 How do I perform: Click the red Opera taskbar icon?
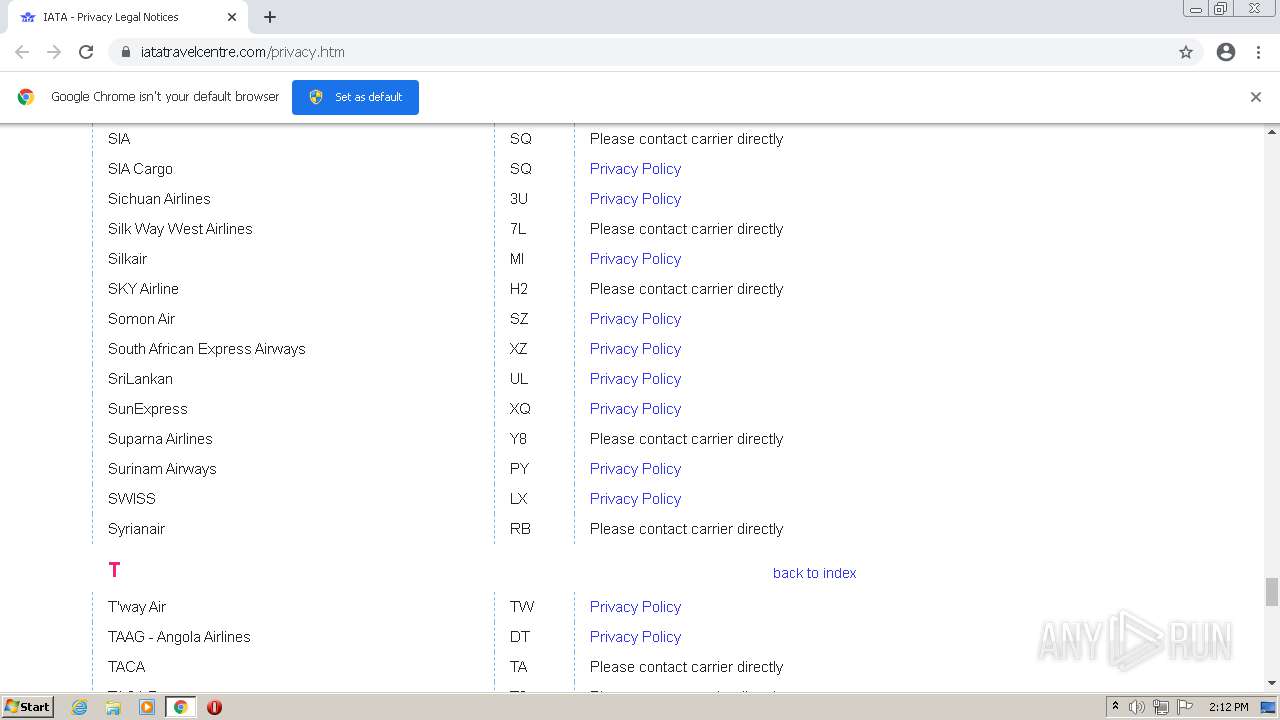(214, 707)
